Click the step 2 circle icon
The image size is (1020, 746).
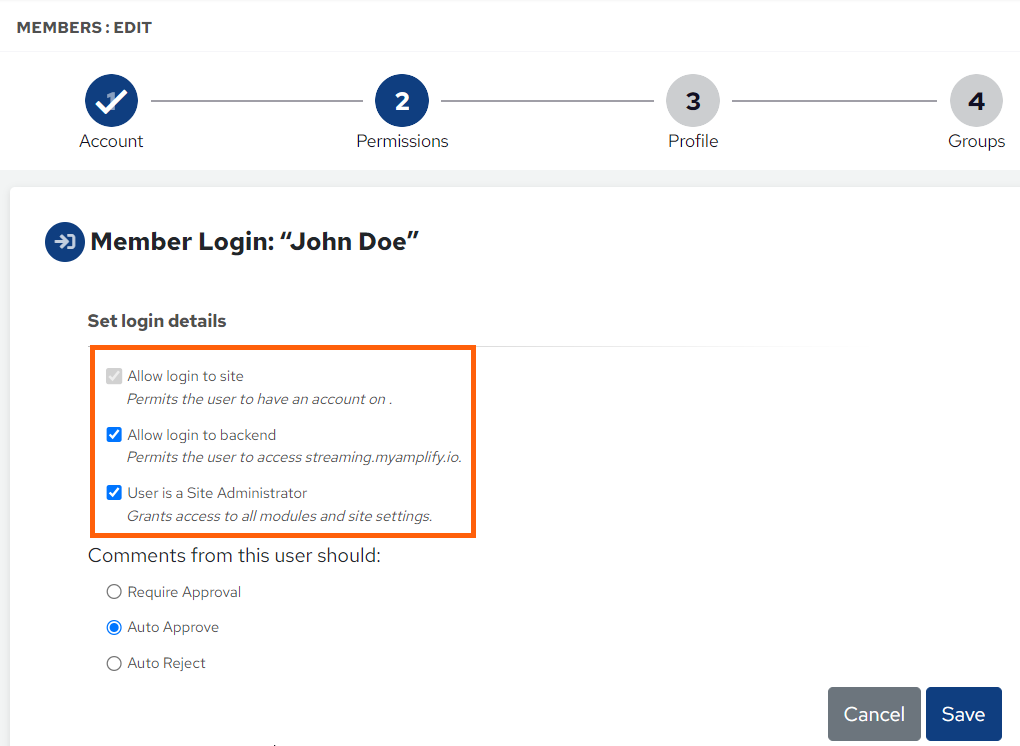(x=402, y=100)
